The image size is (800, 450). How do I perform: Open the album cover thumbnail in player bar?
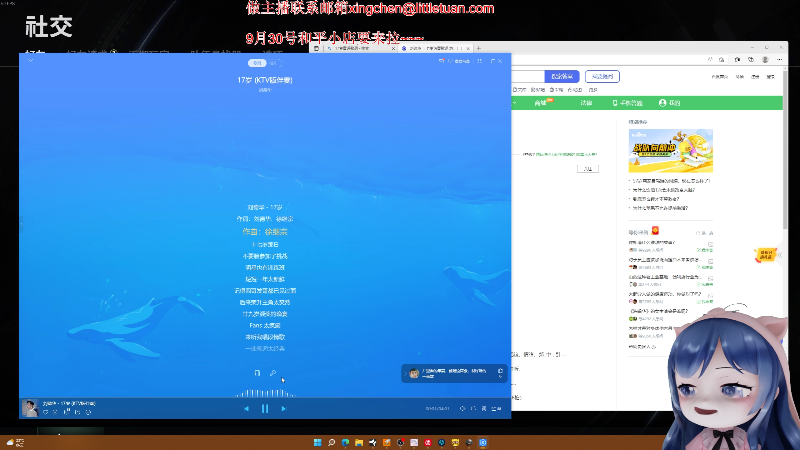pos(30,408)
